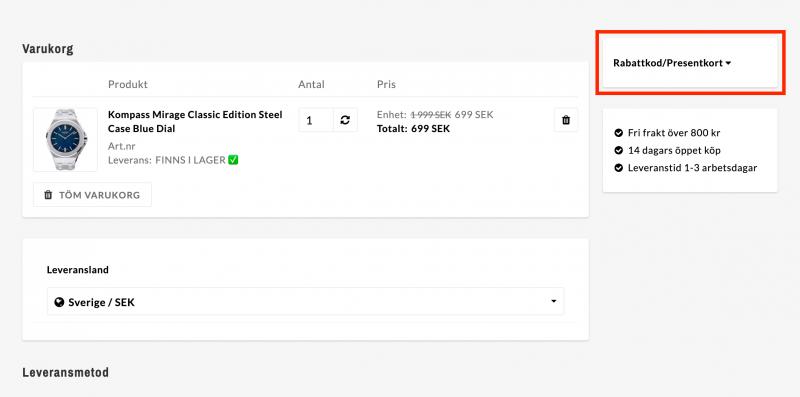Click the Pris column header
This screenshot has height=397, width=800.
pyautogui.click(x=386, y=84)
